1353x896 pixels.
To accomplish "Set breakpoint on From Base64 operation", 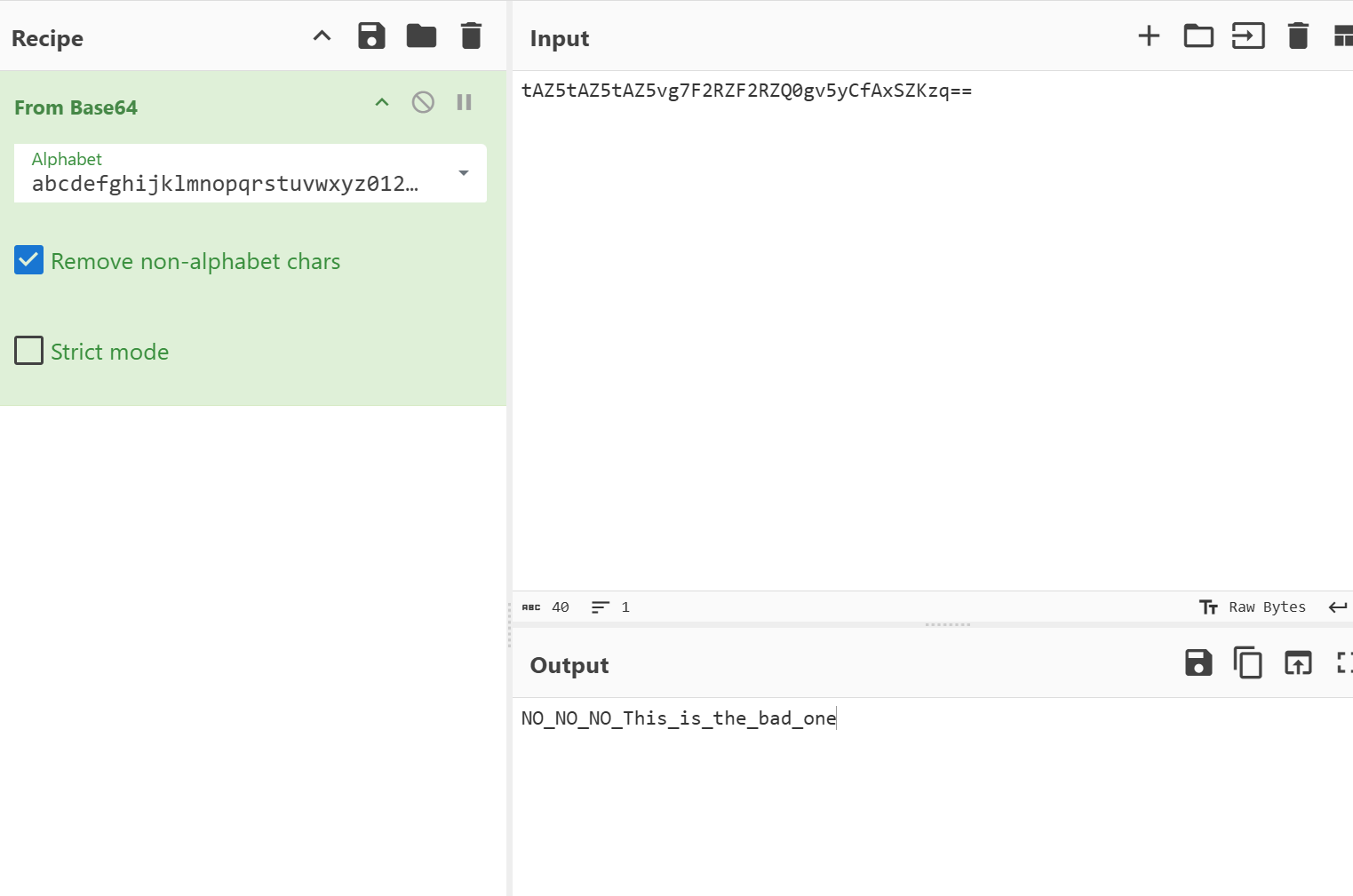I will pyautogui.click(x=464, y=102).
